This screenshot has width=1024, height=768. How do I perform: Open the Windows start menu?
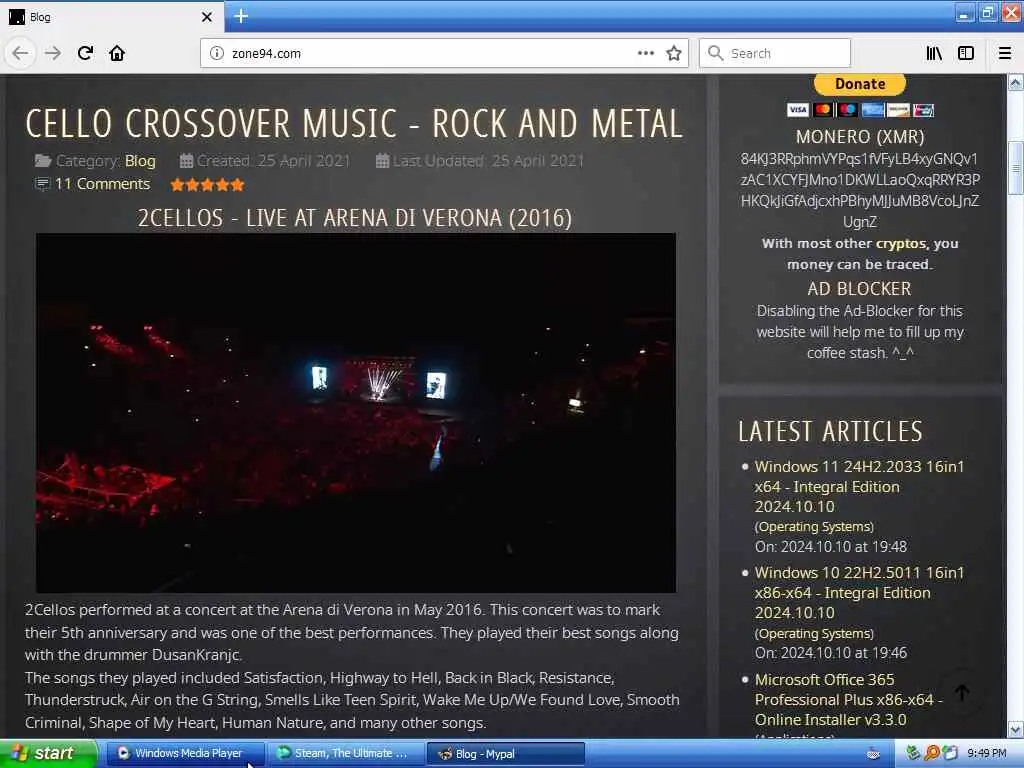tap(48, 754)
